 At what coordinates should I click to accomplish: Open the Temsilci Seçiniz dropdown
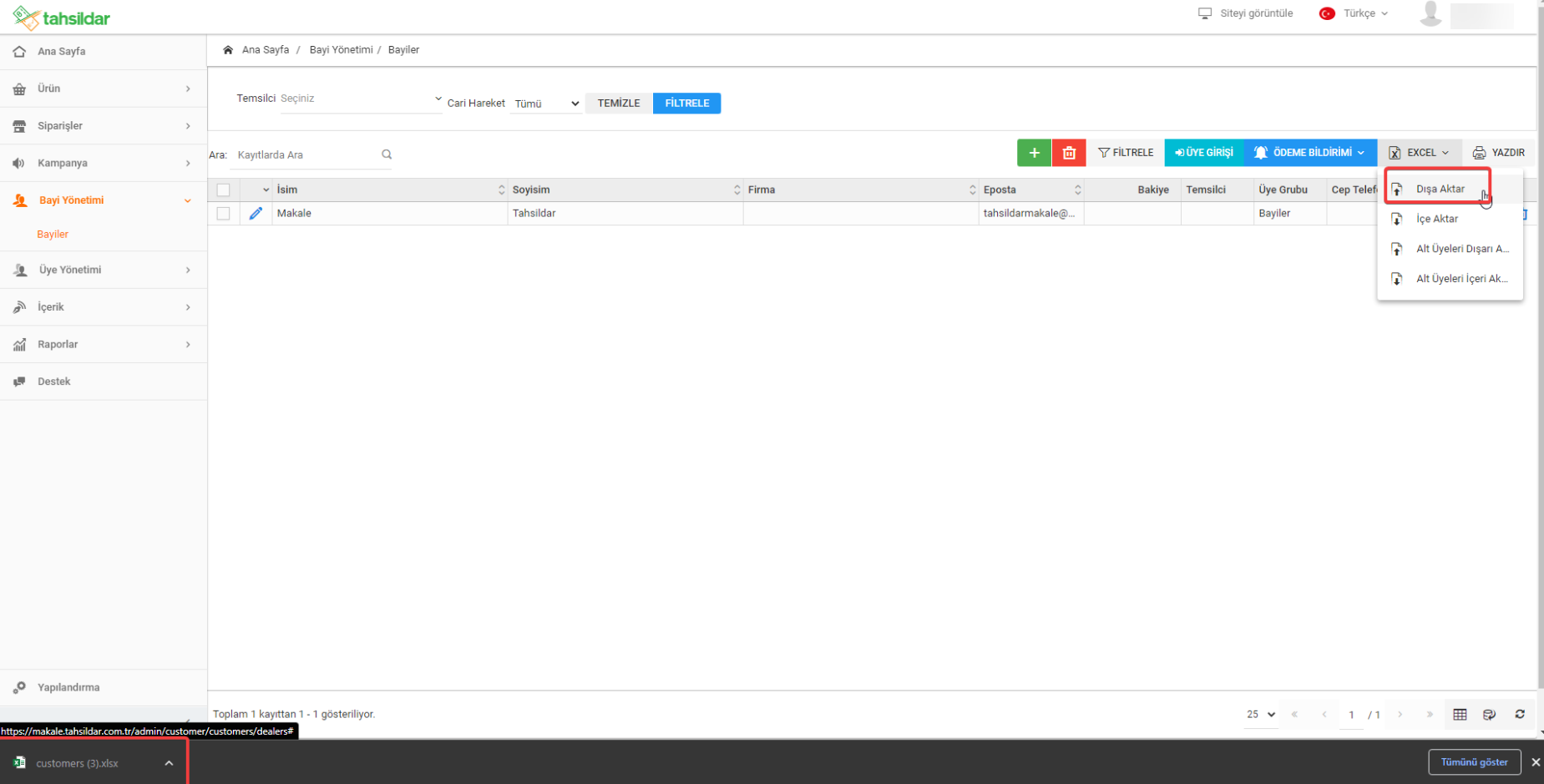pos(360,99)
